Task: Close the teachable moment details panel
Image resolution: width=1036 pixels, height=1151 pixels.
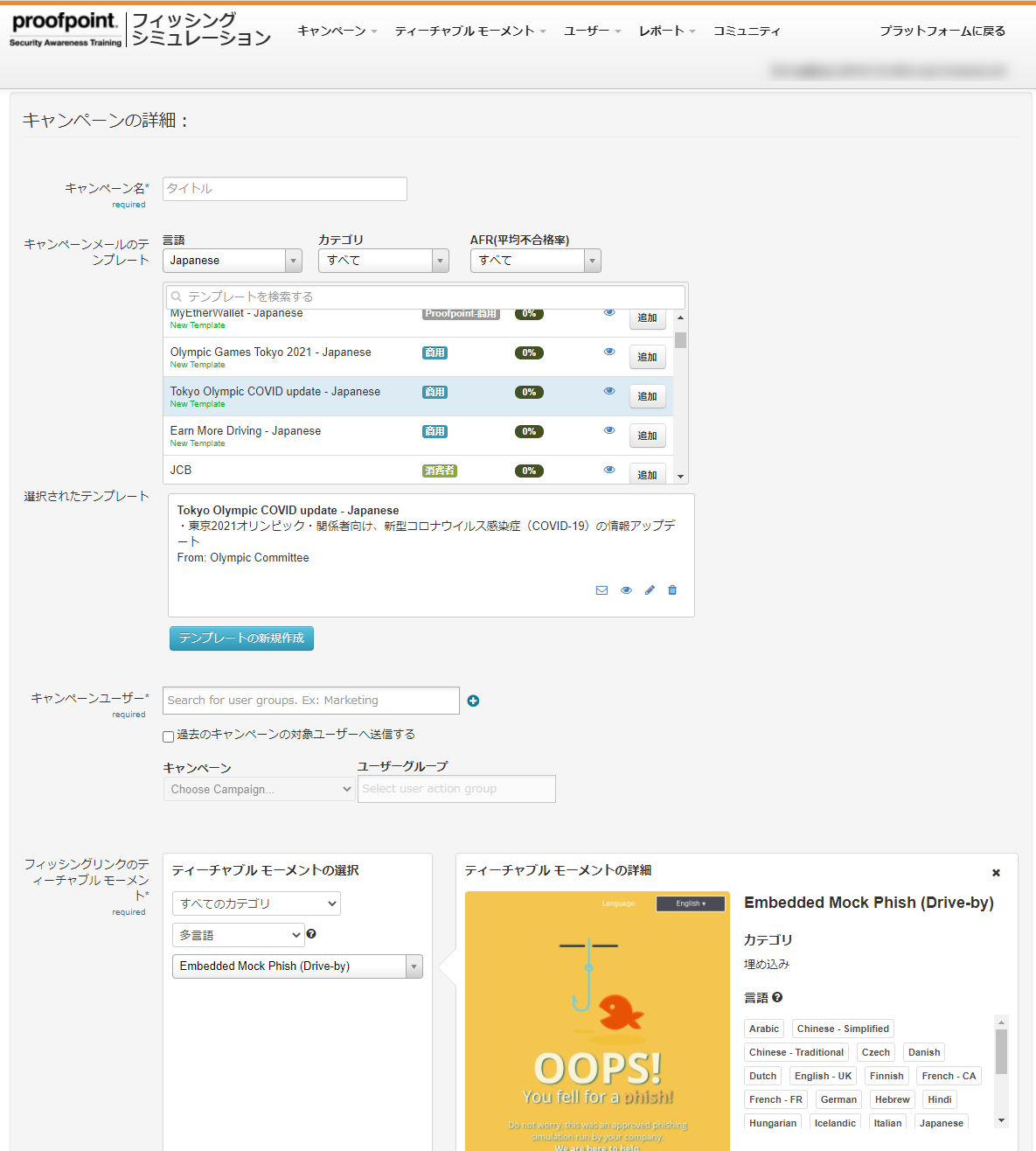Action: (x=996, y=873)
